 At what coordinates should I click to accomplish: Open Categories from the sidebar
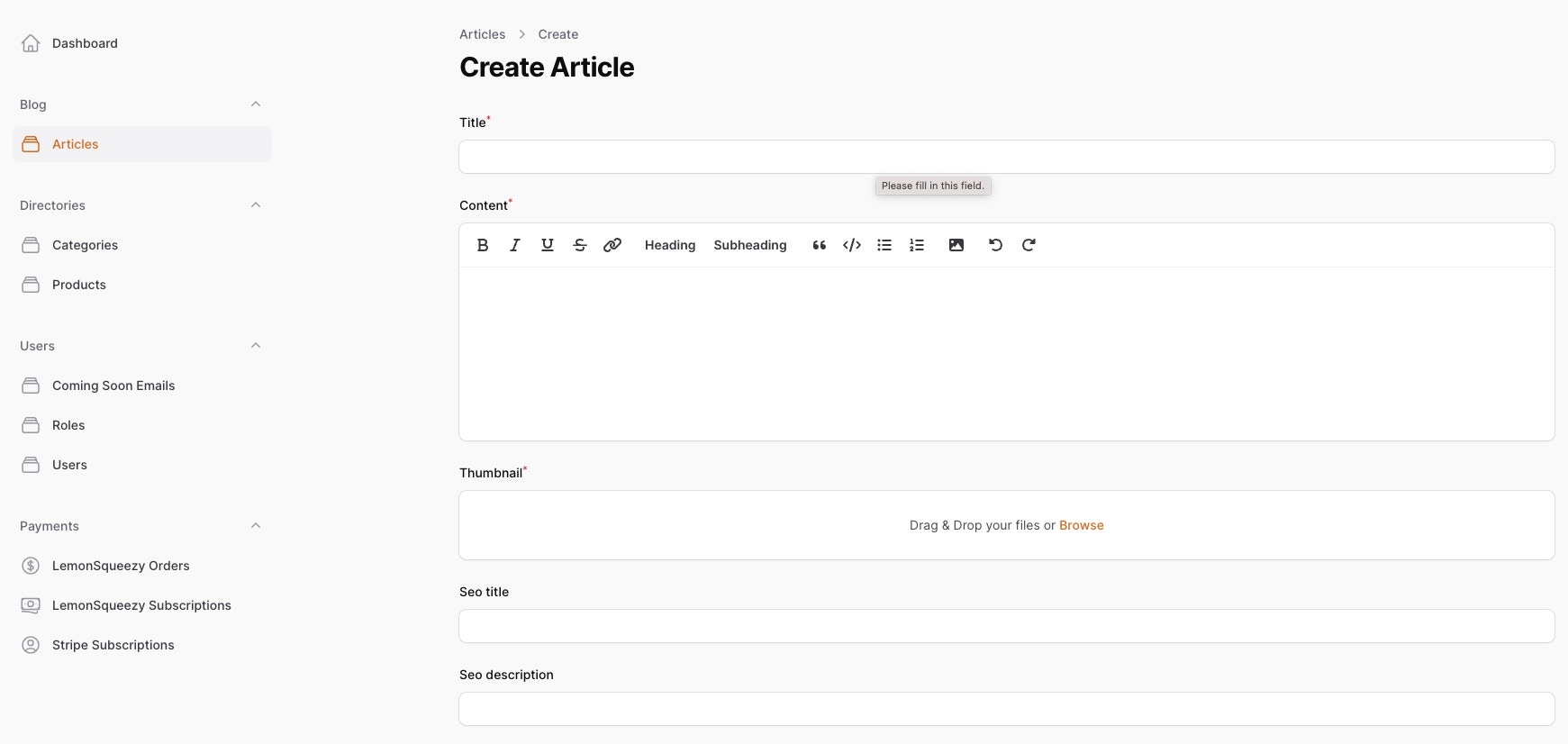(142, 245)
